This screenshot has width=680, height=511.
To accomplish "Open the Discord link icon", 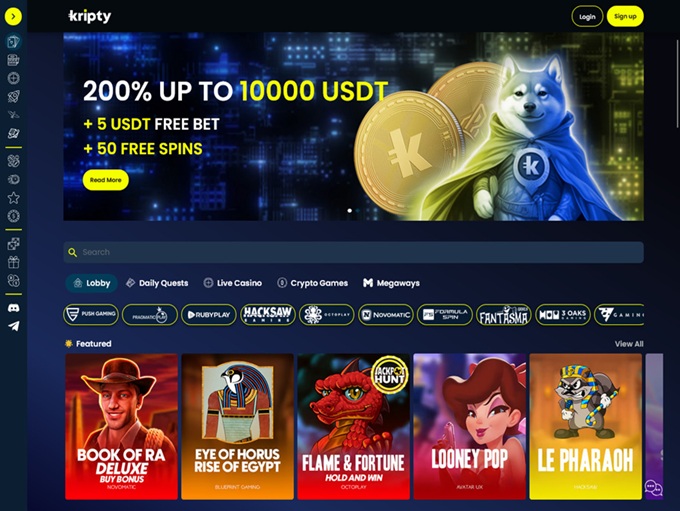I will 13,308.
